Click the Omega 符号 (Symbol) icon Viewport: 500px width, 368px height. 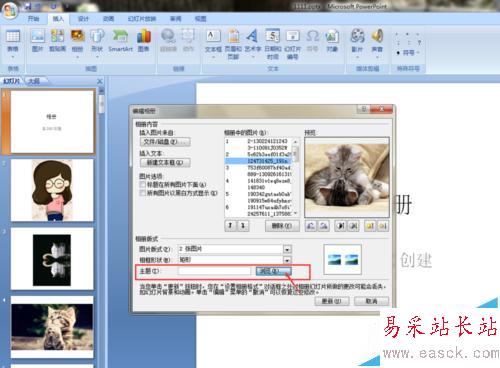[312, 41]
